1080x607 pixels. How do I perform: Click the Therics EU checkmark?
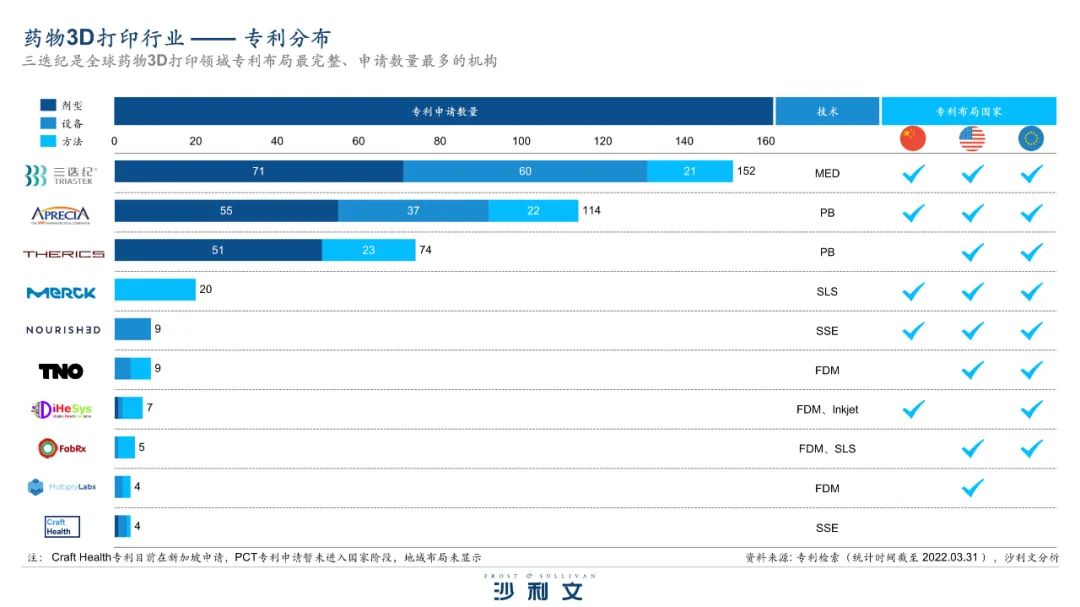click(x=1032, y=252)
